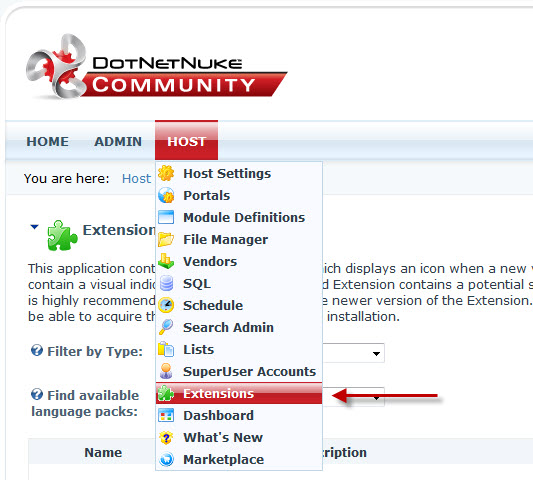The height and width of the screenshot is (480, 533).
Task: Click the SuperUser Accounts person icon
Action: tap(166, 371)
